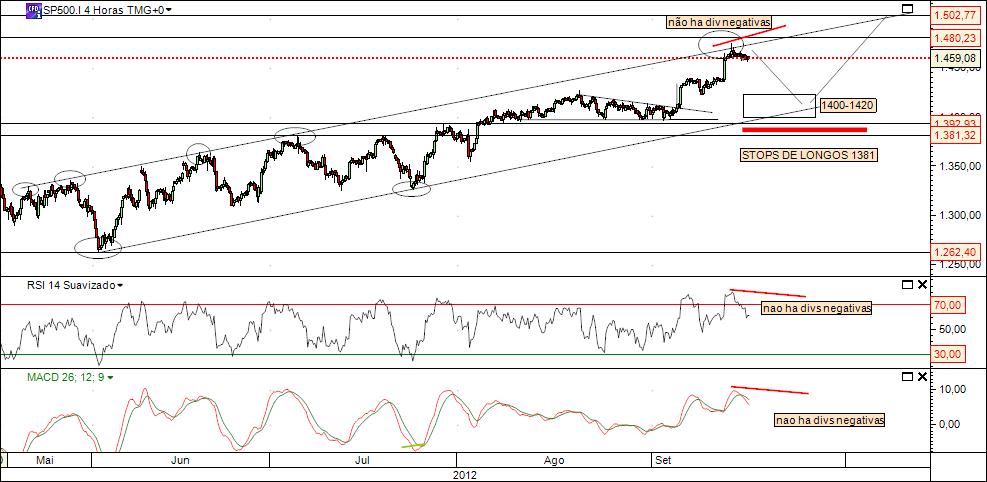
Task: Click the 1.300,00 price scale value
Action: point(959,215)
